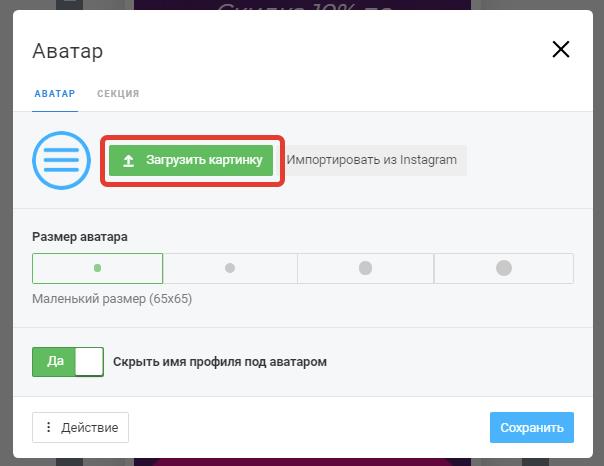Image resolution: width=604 pixels, height=466 pixels.
Task: Open the Действие dropdown menu
Action: (x=81, y=427)
